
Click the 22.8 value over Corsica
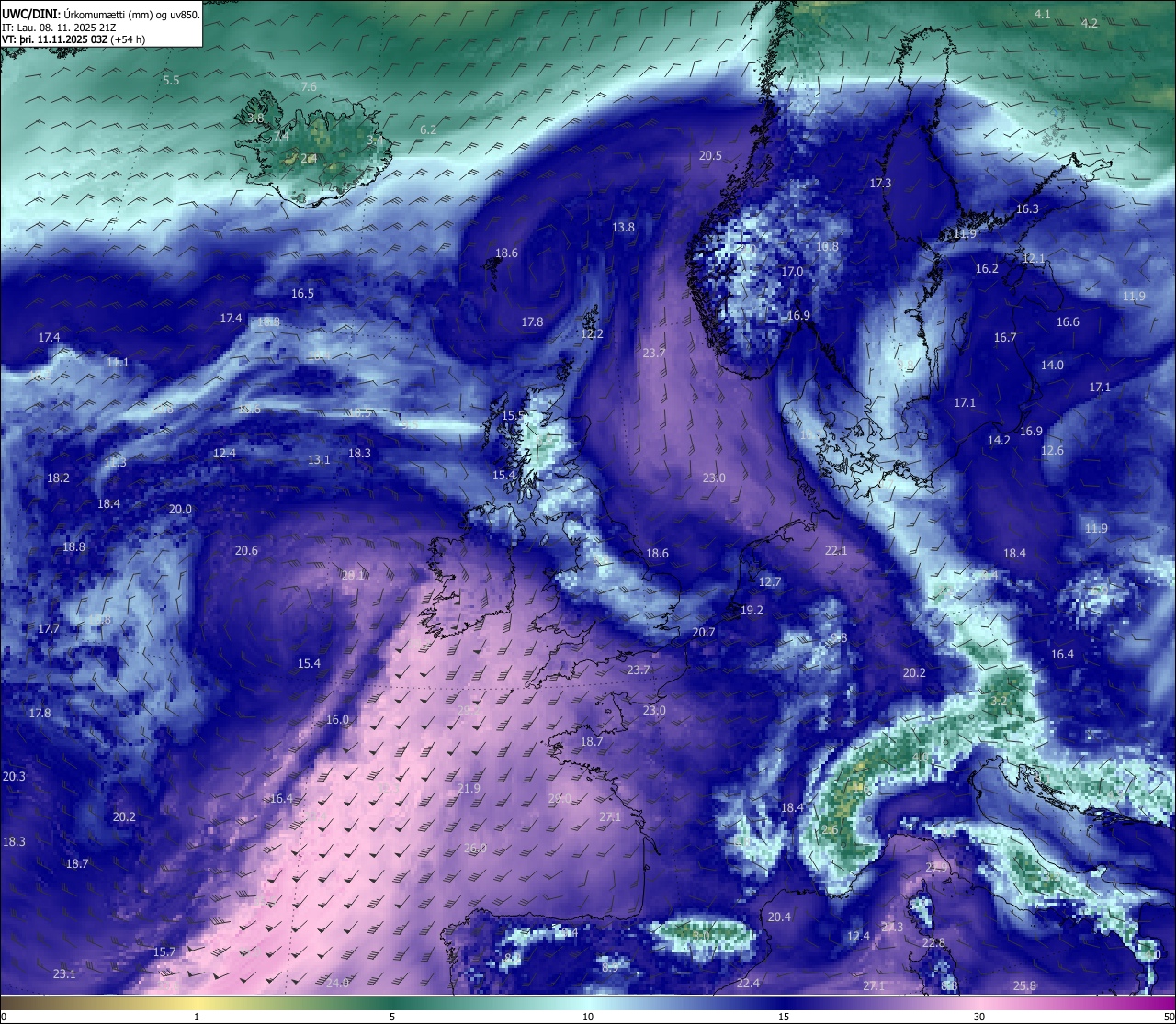click(x=933, y=942)
